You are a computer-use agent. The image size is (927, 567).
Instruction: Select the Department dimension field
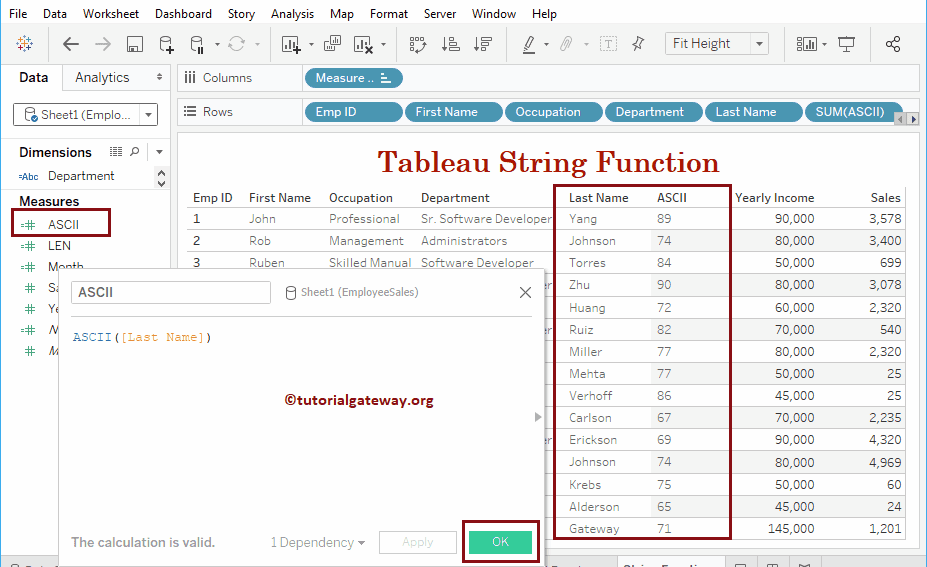[81, 176]
